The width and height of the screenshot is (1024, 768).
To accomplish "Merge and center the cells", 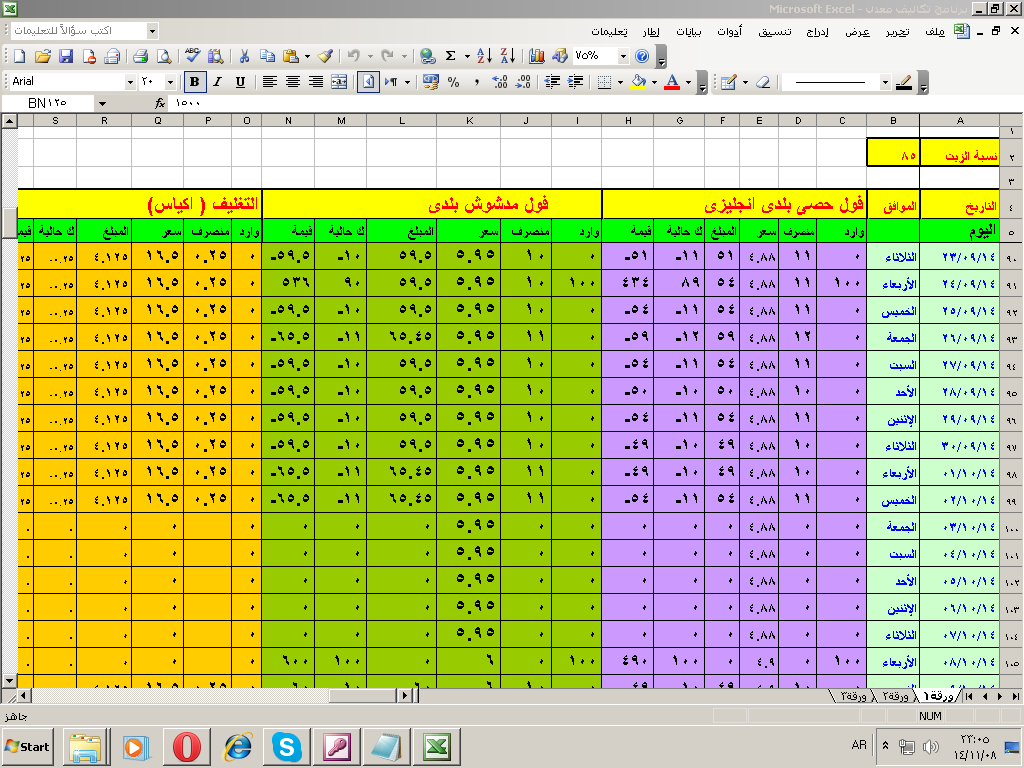I will (339, 82).
